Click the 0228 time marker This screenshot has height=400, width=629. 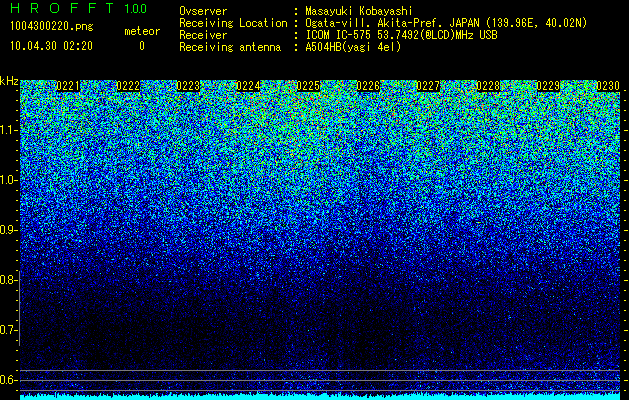point(488,86)
